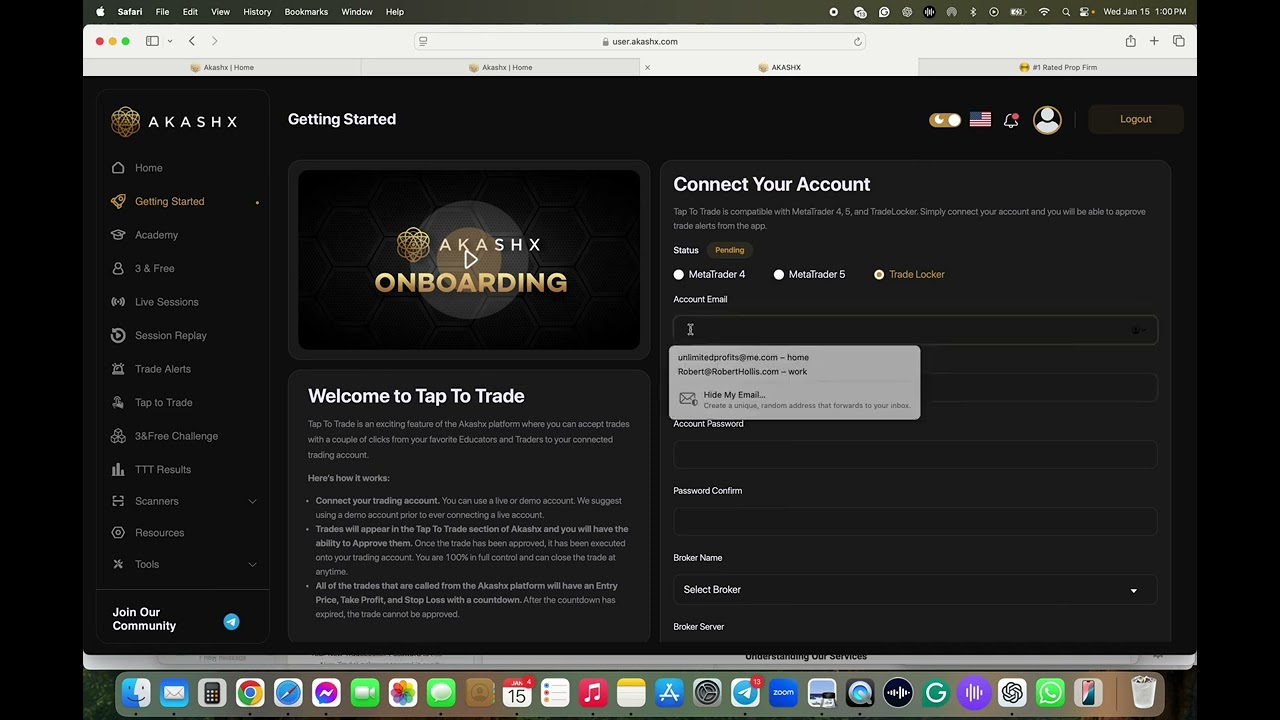Open TTT Results page
1280x720 pixels.
tap(162, 469)
